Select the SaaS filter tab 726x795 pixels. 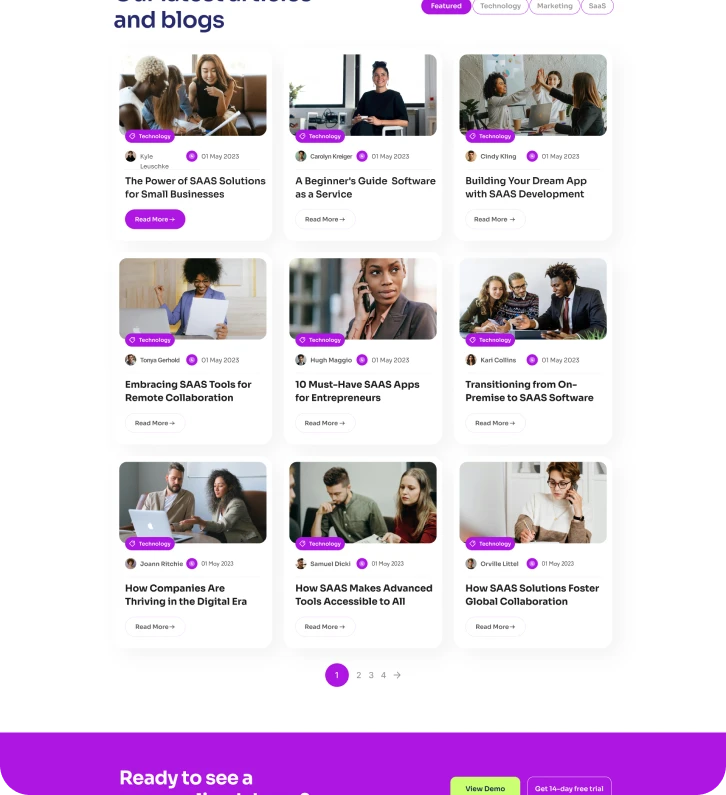coord(597,6)
